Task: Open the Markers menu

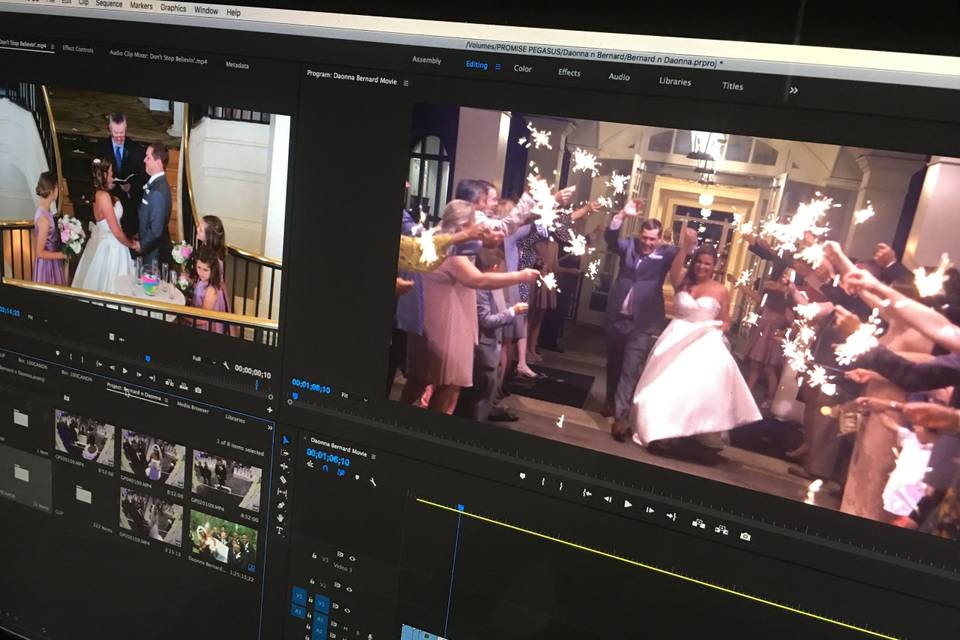Action: point(141,6)
